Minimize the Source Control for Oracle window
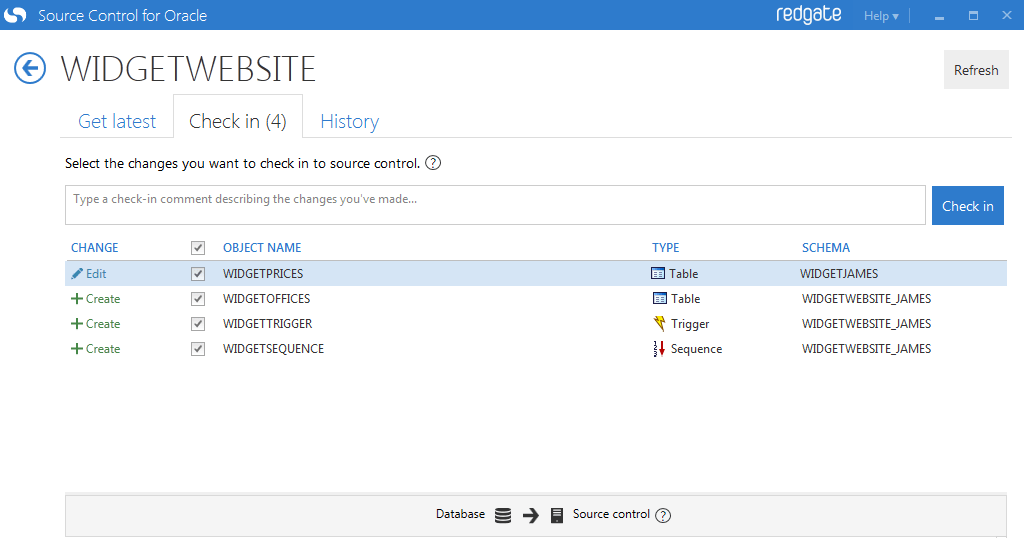Image resolution: width=1024 pixels, height=538 pixels. click(x=939, y=16)
